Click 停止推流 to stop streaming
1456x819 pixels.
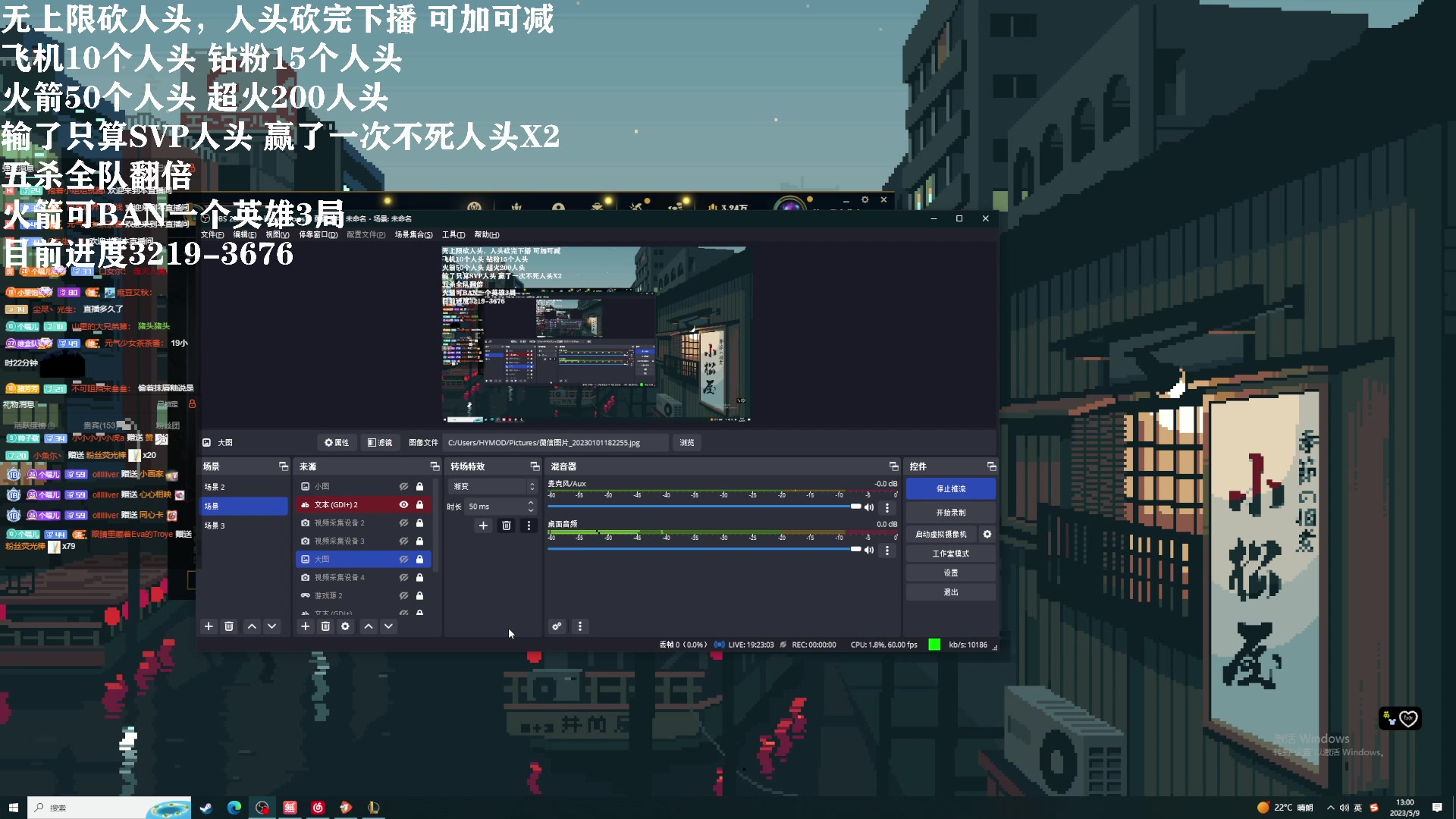[951, 489]
